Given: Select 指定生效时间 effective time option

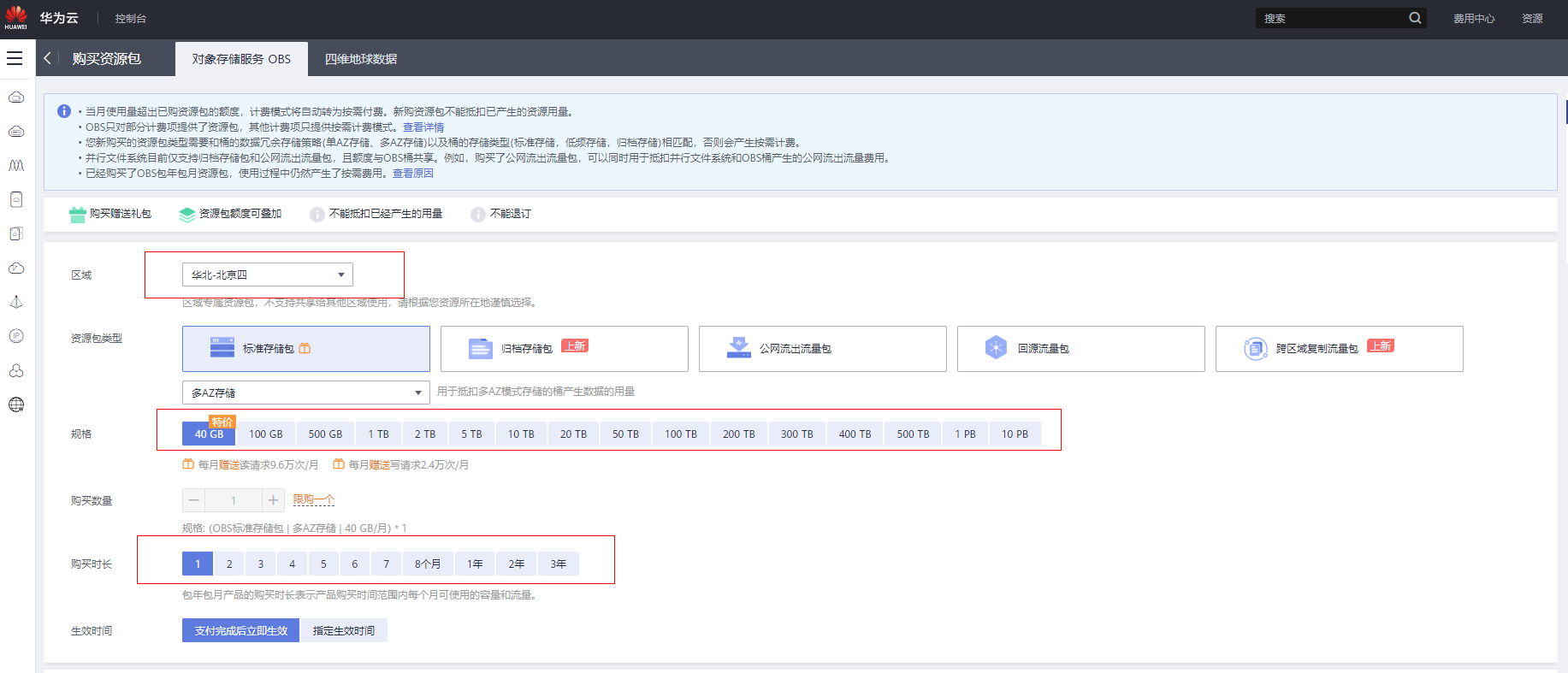Looking at the screenshot, I should (344, 630).
